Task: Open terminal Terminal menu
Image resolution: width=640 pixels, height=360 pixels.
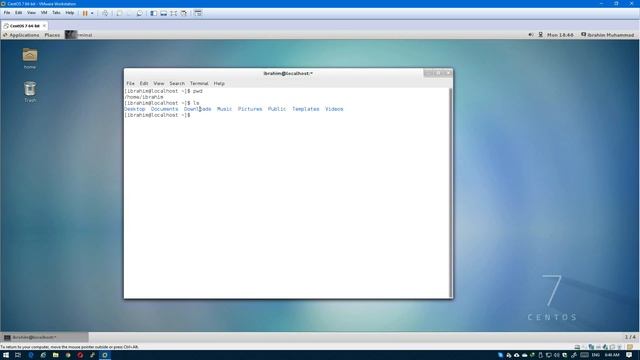Action: [199, 83]
